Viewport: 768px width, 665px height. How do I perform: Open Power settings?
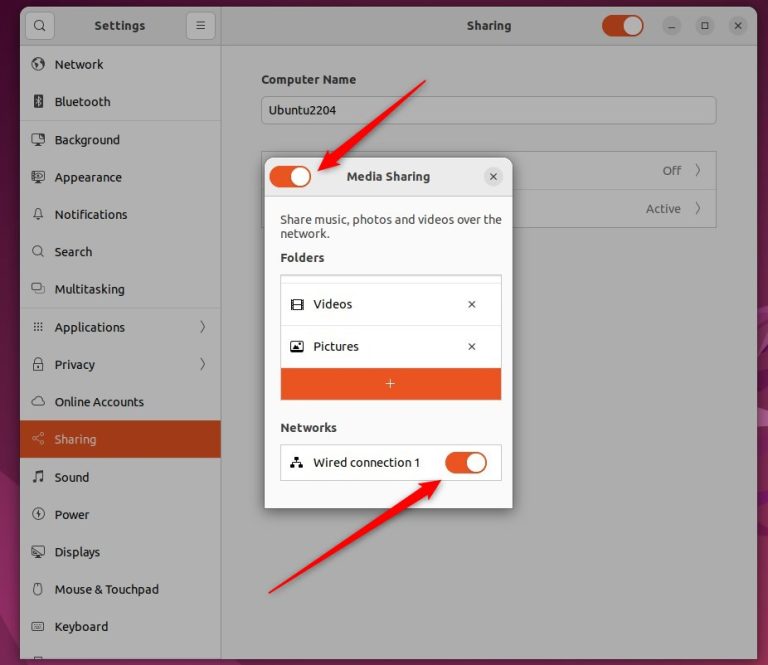pos(120,514)
